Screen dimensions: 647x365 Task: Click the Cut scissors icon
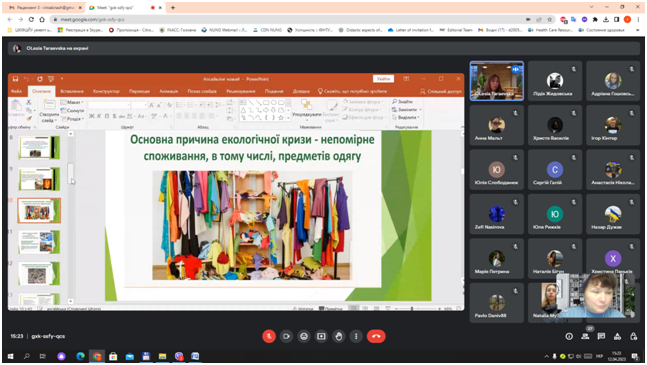point(28,102)
